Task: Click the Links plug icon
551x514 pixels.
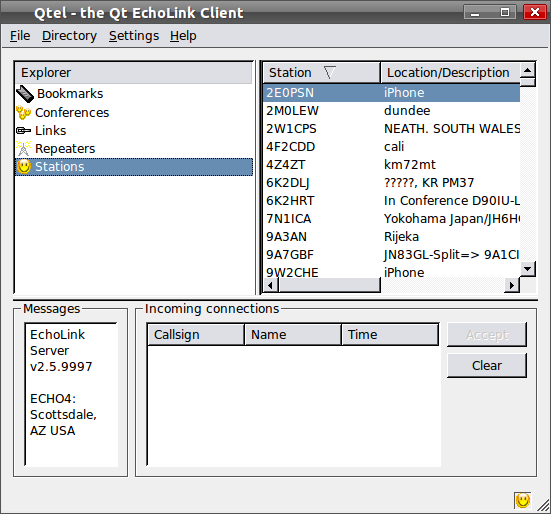Action: [24, 131]
